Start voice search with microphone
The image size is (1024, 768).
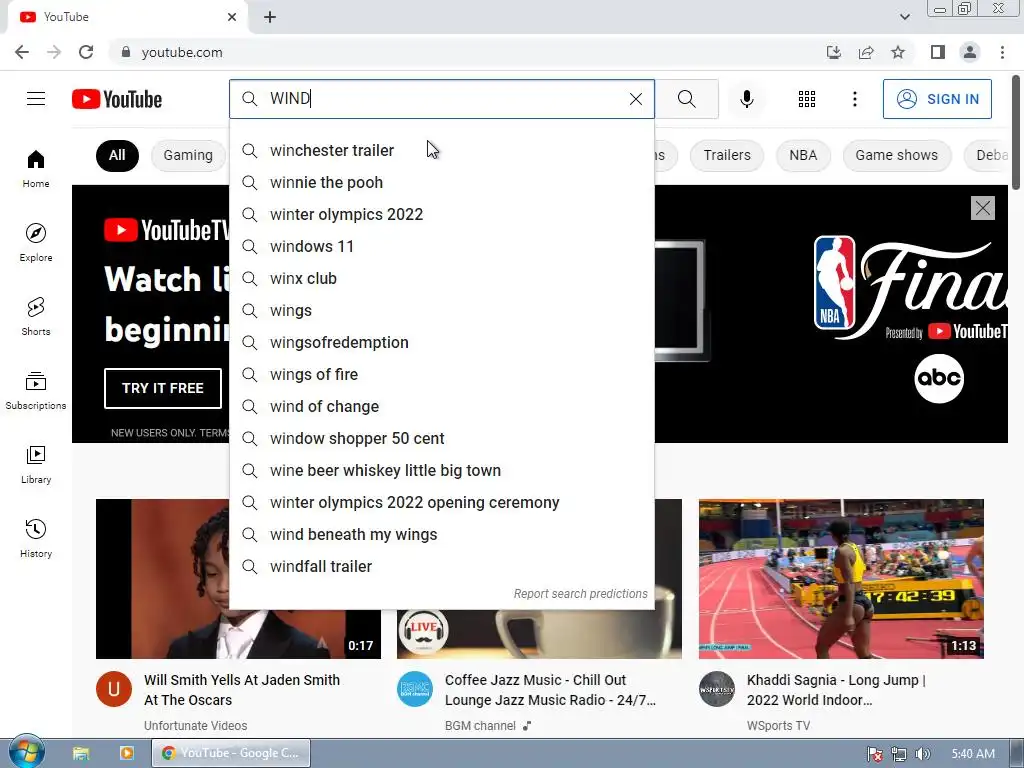point(747,99)
